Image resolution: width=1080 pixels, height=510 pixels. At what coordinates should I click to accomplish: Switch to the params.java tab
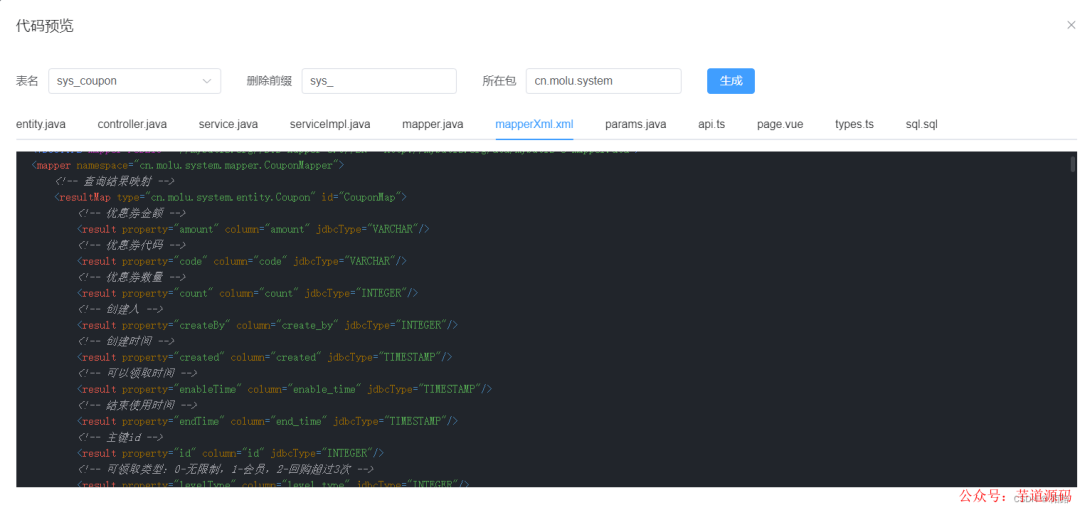(x=636, y=124)
